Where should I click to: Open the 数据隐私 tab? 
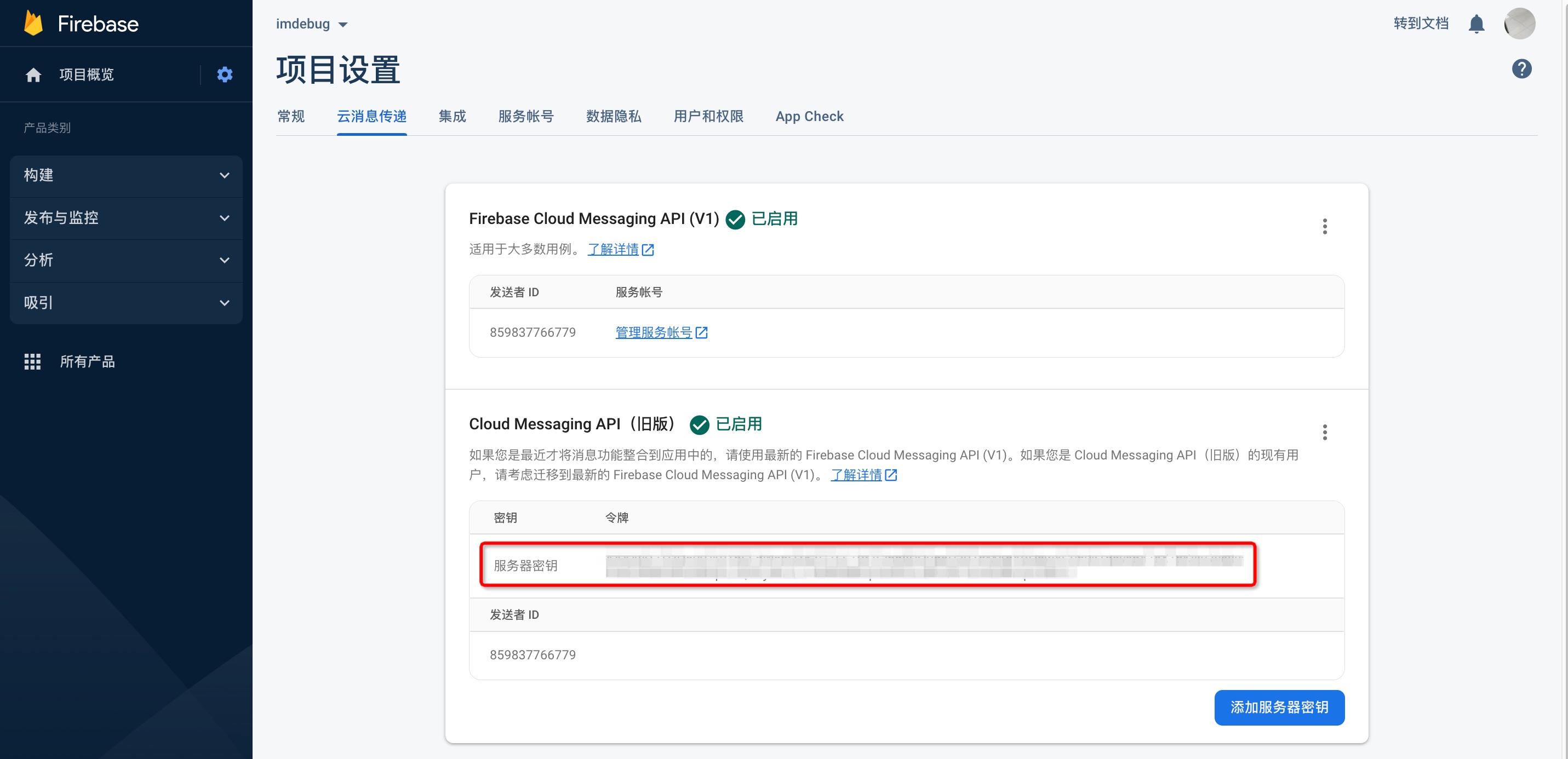[x=614, y=116]
